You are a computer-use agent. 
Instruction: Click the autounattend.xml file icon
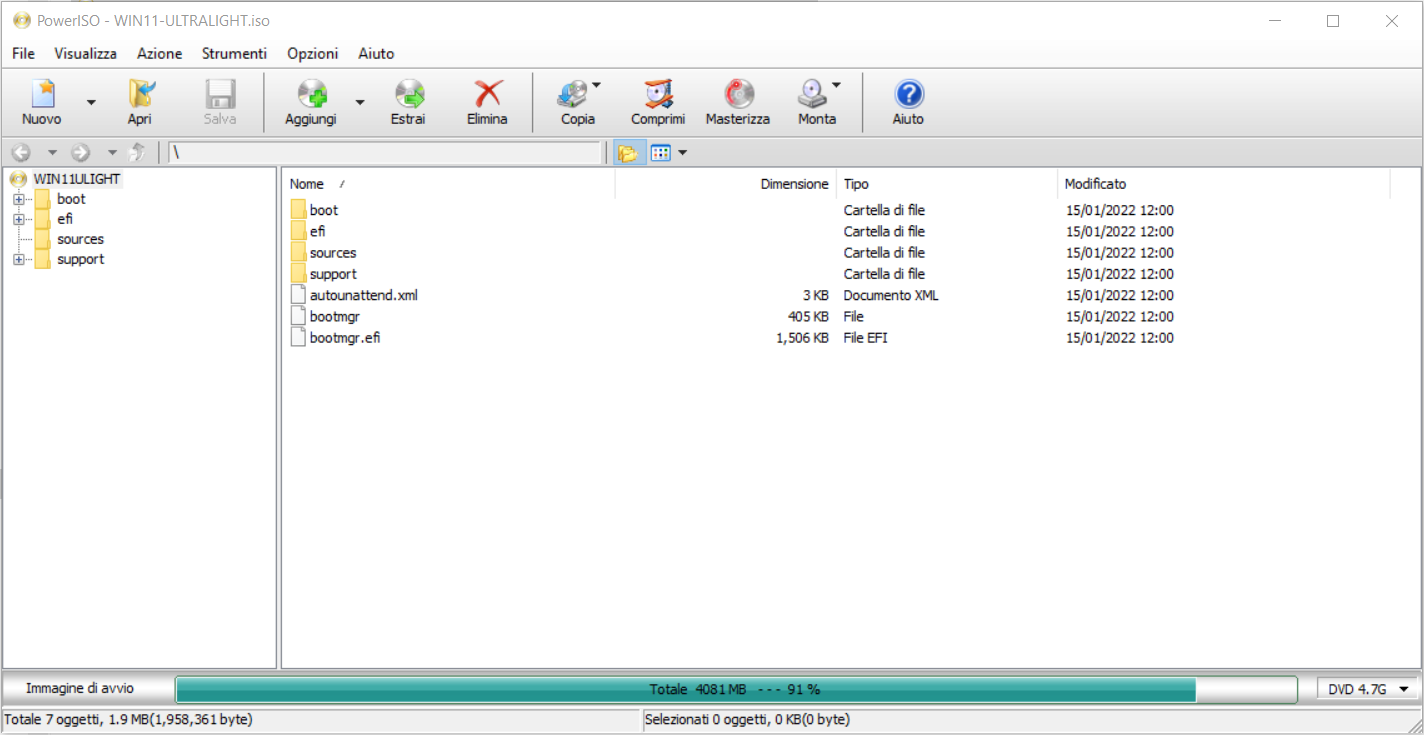click(x=298, y=295)
